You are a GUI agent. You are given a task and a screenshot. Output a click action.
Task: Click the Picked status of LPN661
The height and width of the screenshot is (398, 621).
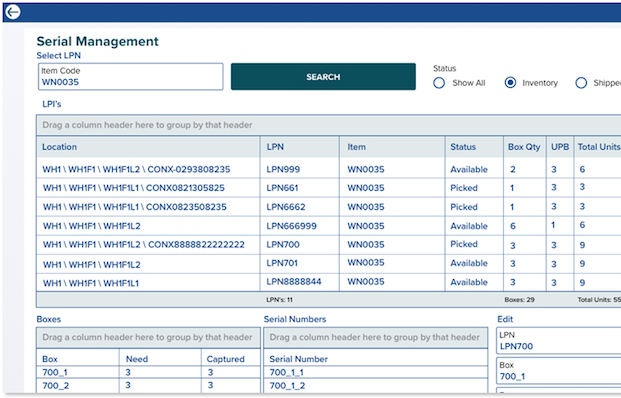pos(464,188)
